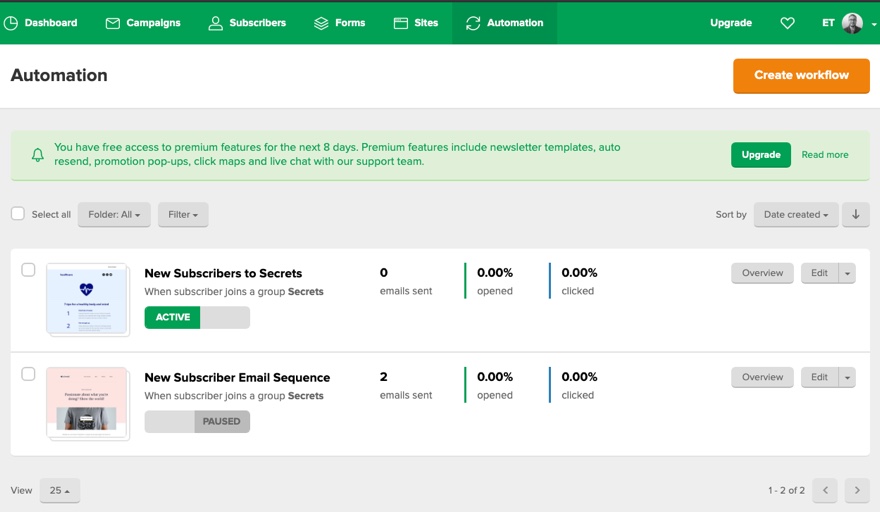Expand the Folder: All dropdown
This screenshot has width=880, height=512.
coord(114,214)
